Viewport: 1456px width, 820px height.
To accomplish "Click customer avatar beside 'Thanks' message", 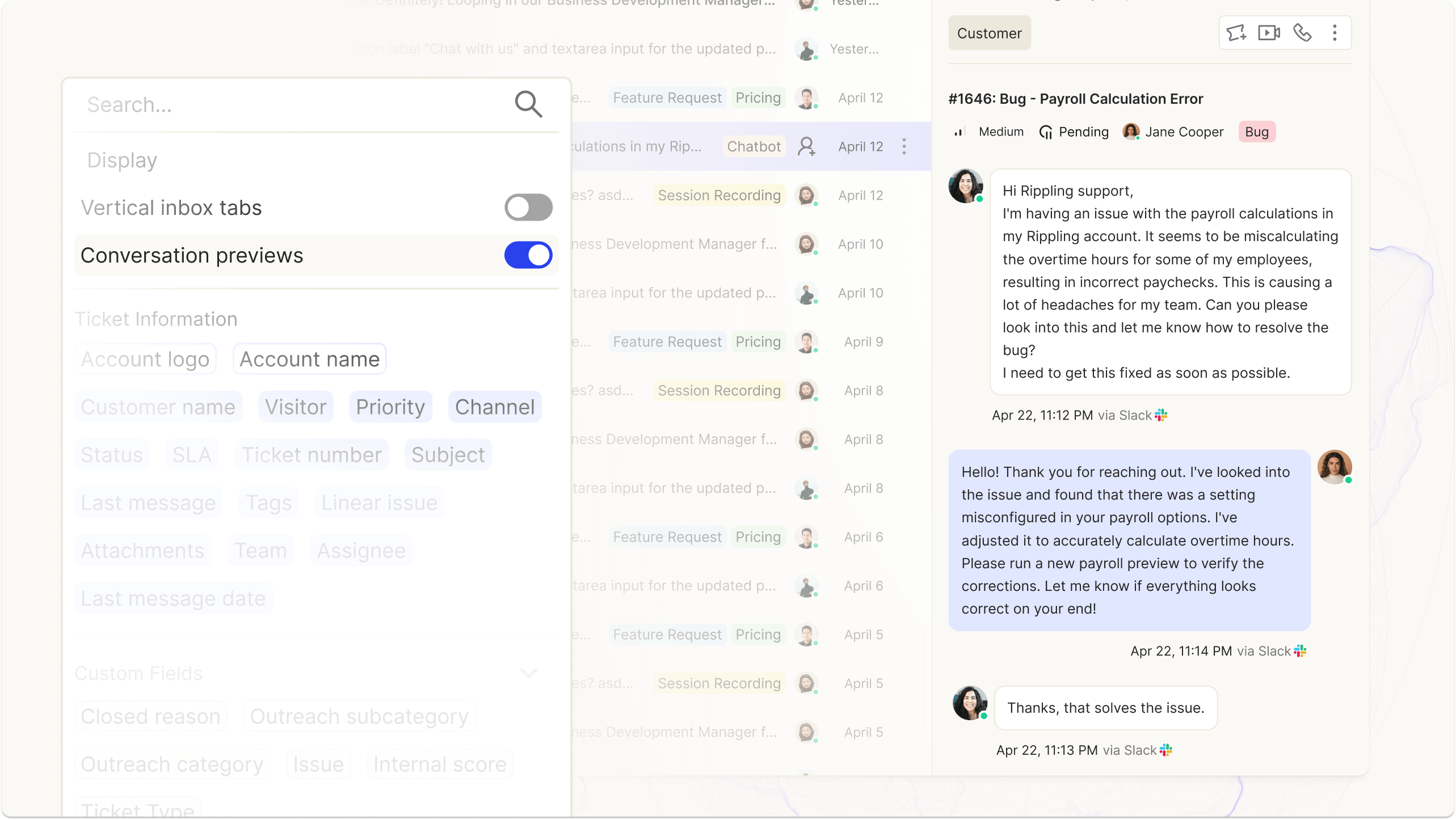I will [970, 703].
